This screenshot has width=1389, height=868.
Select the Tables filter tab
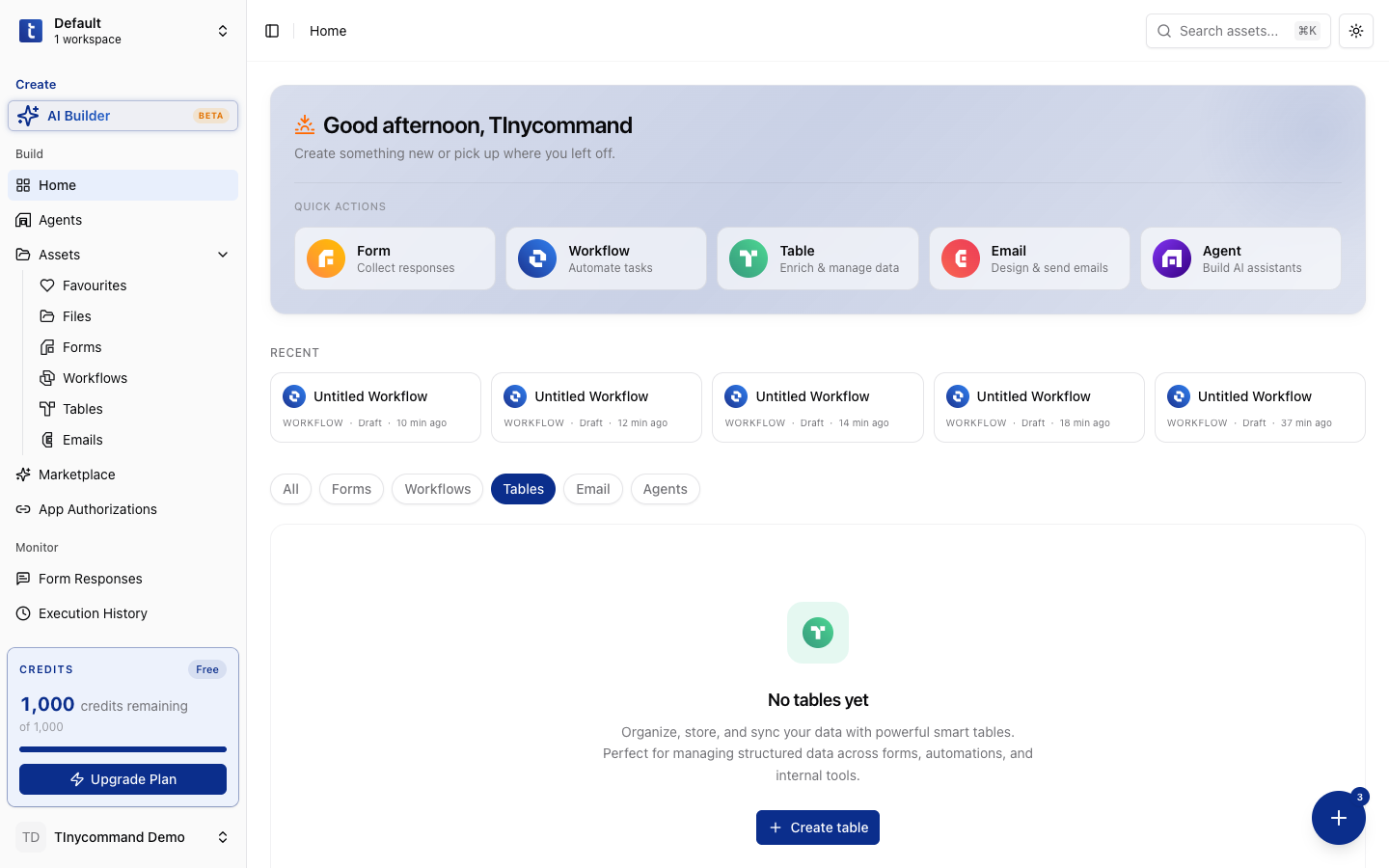click(x=523, y=489)
